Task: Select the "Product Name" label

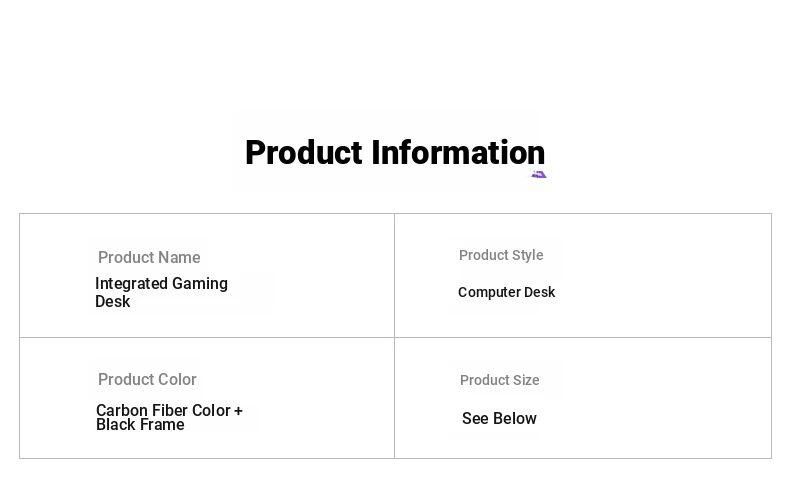Action: [x=149, y=257]
